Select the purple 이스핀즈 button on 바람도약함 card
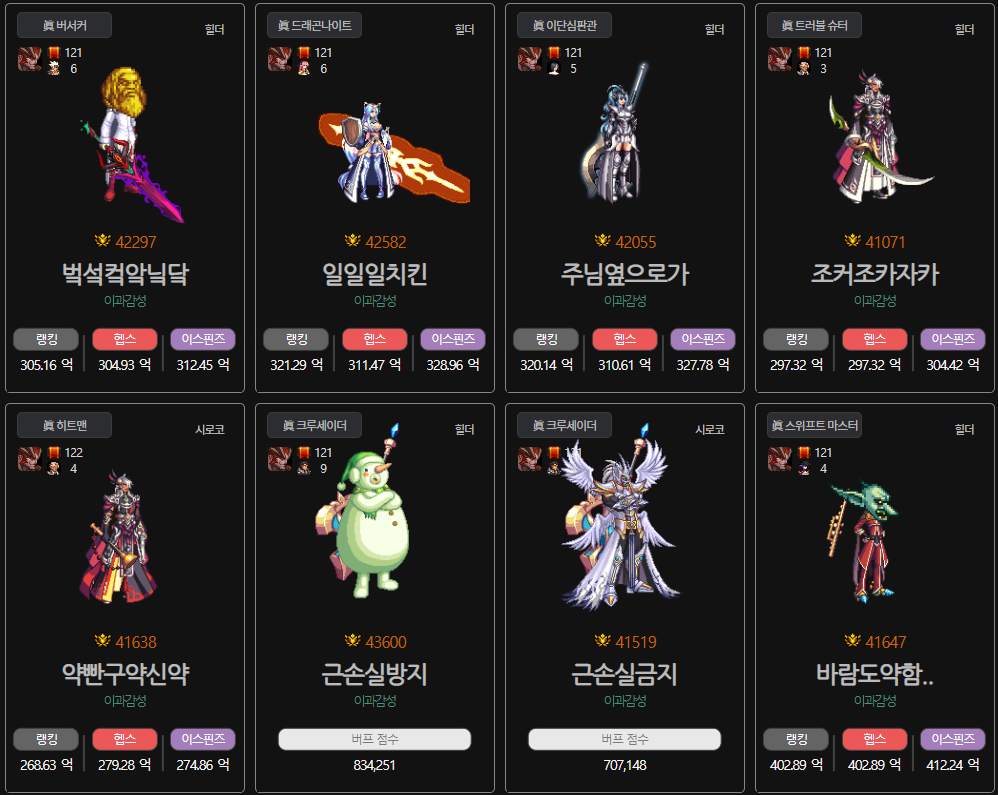Screen dimensions: 998x795 [953, 739]
